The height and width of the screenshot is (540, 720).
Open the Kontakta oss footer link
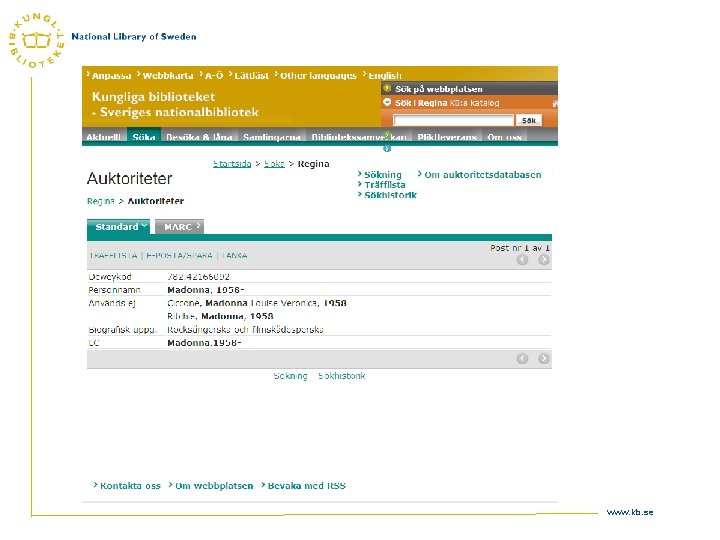pyautogui.click(x=130, y=486)
